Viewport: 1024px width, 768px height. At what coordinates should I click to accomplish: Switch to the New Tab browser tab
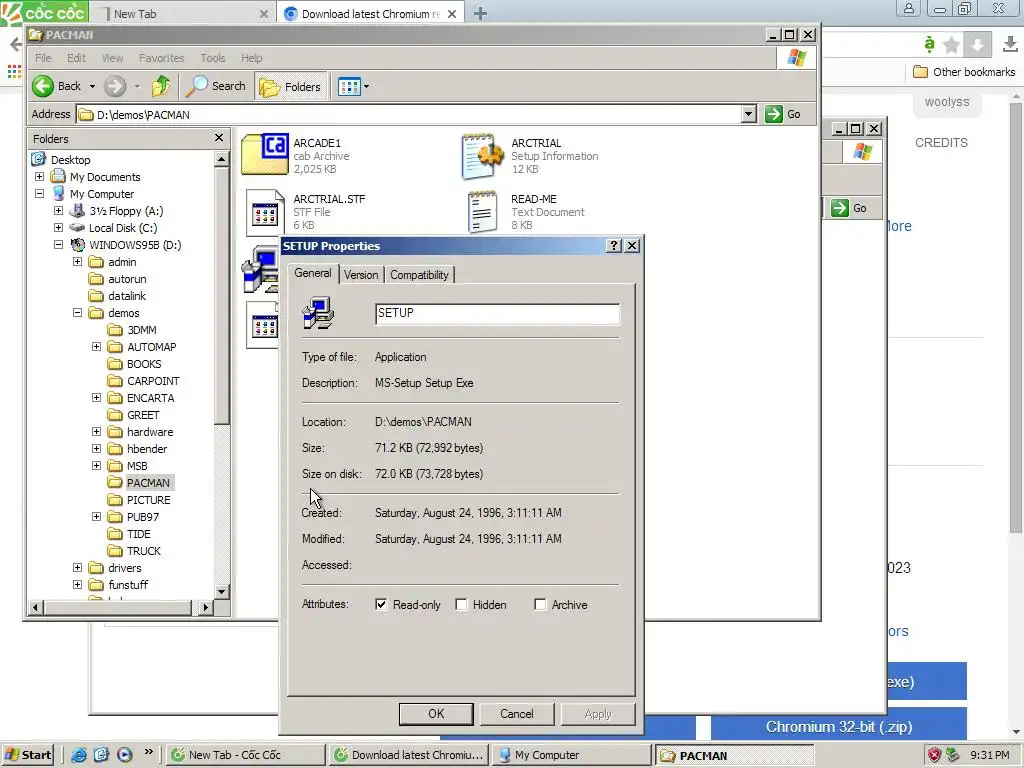(x=181, y=14)
